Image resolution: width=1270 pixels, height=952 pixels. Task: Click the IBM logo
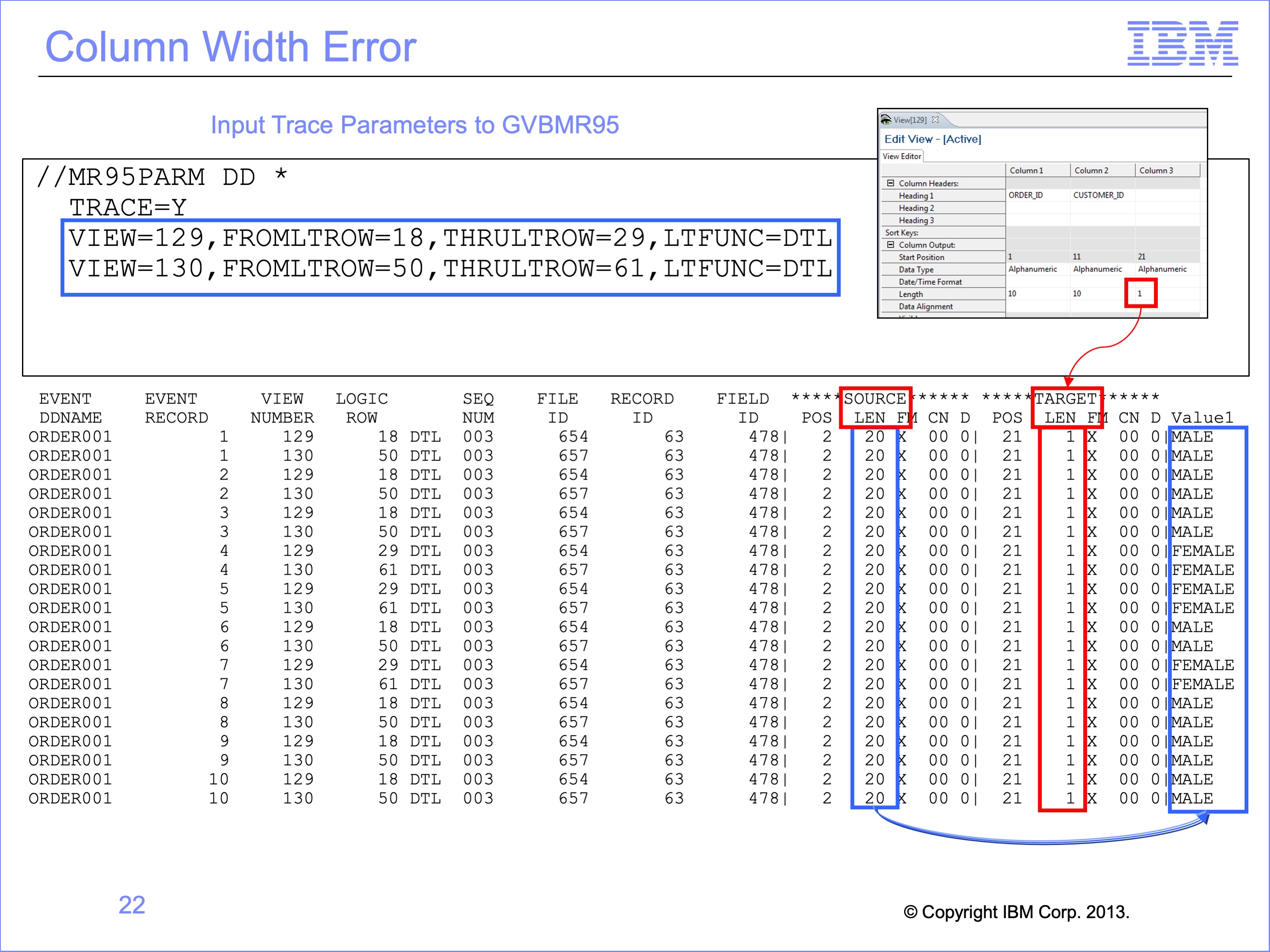point(1182,43)
